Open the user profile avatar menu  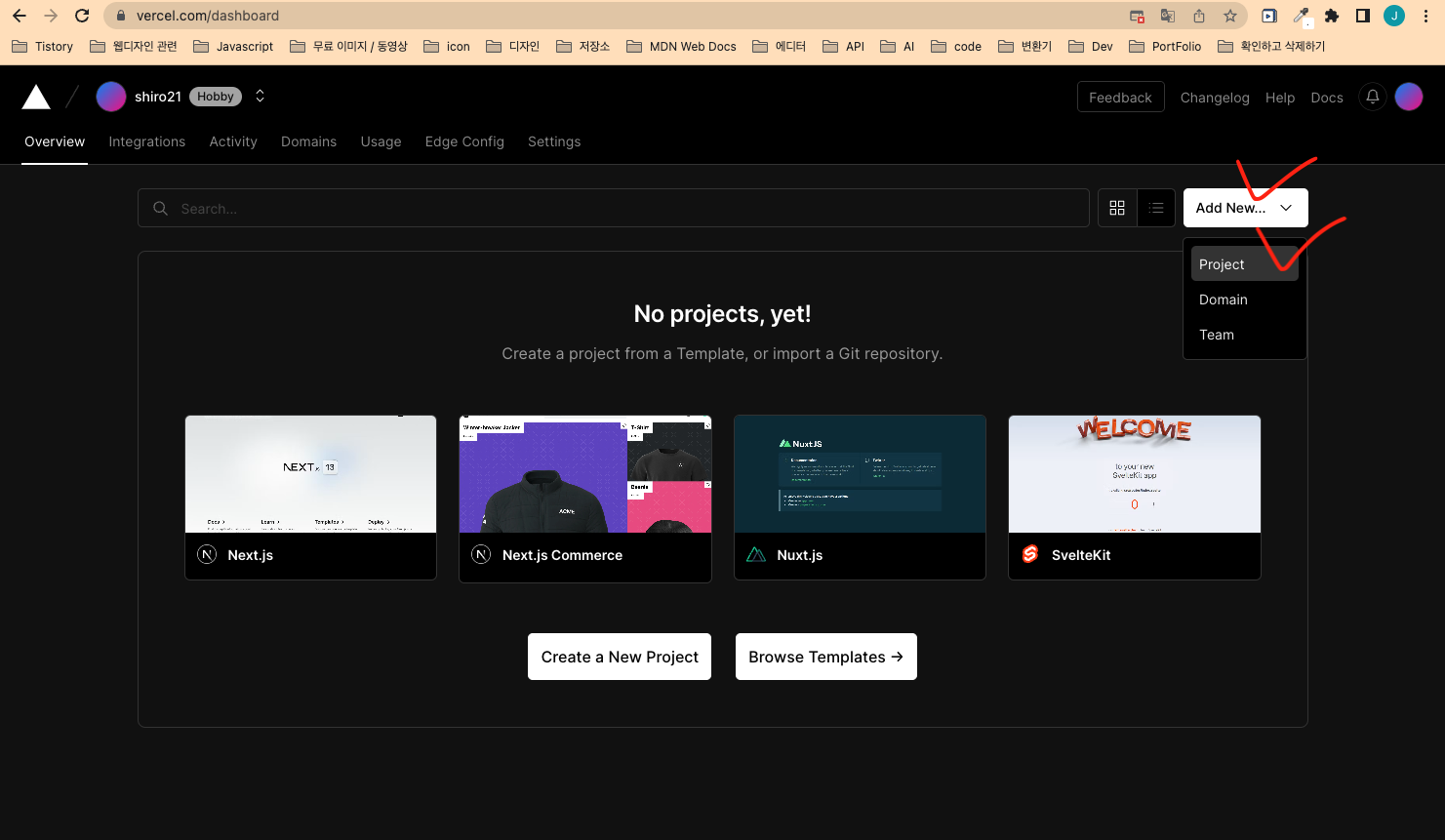click(1409, 97)
